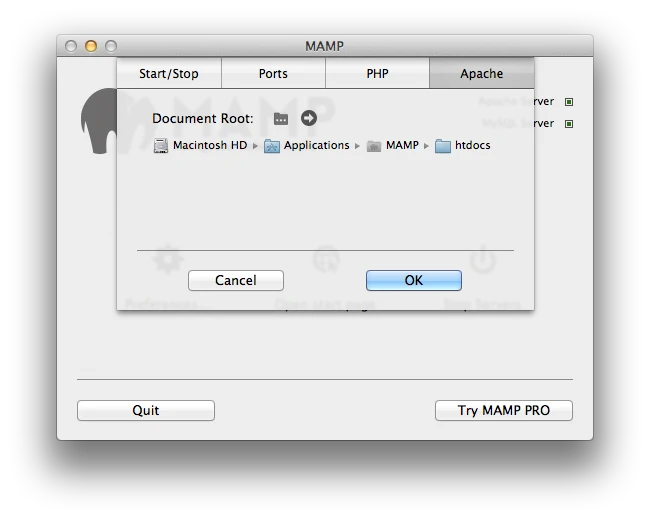Select the Apache tab
650x519 pixels.
[x=482, y=73]
